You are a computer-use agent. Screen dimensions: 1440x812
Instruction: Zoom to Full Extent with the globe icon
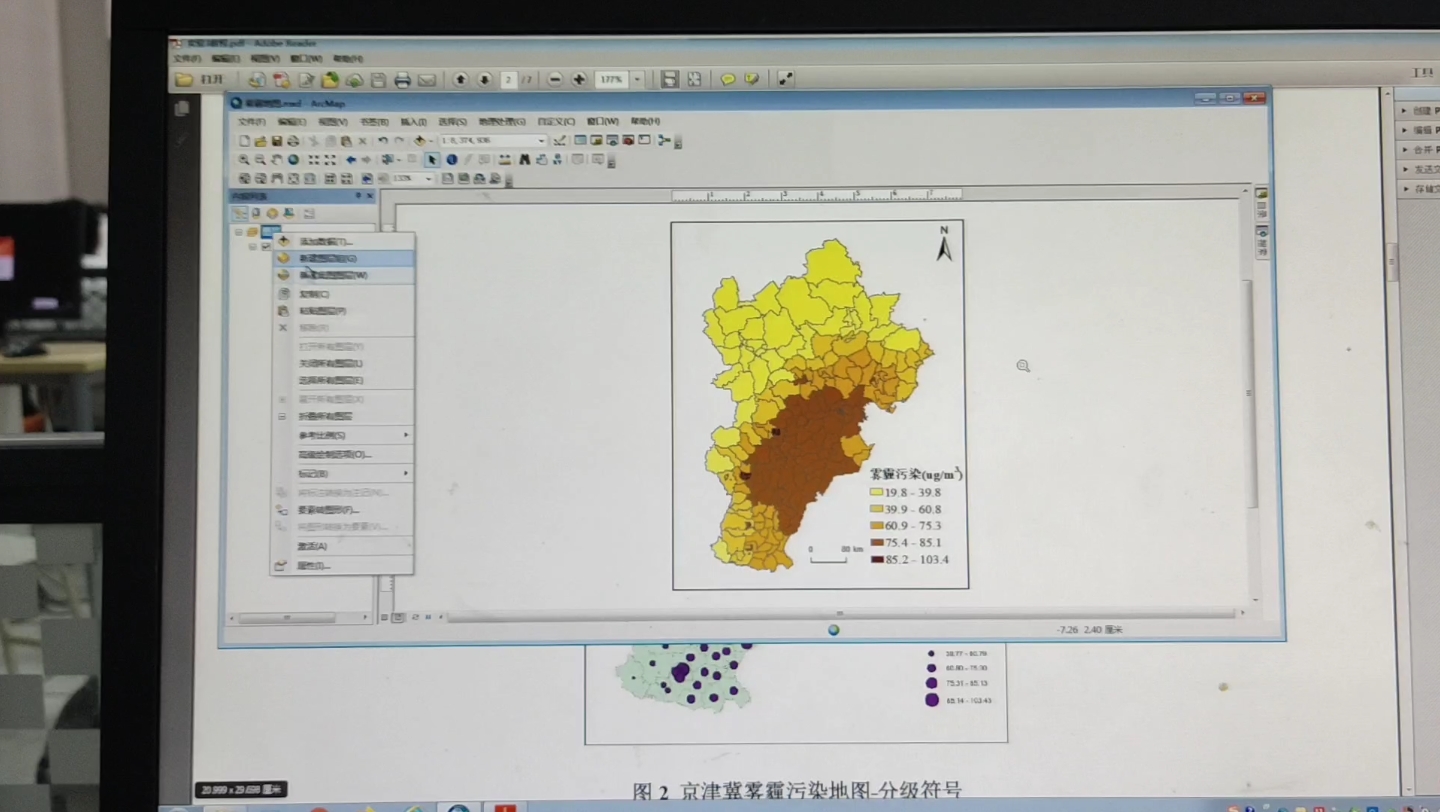pos(293,160)
